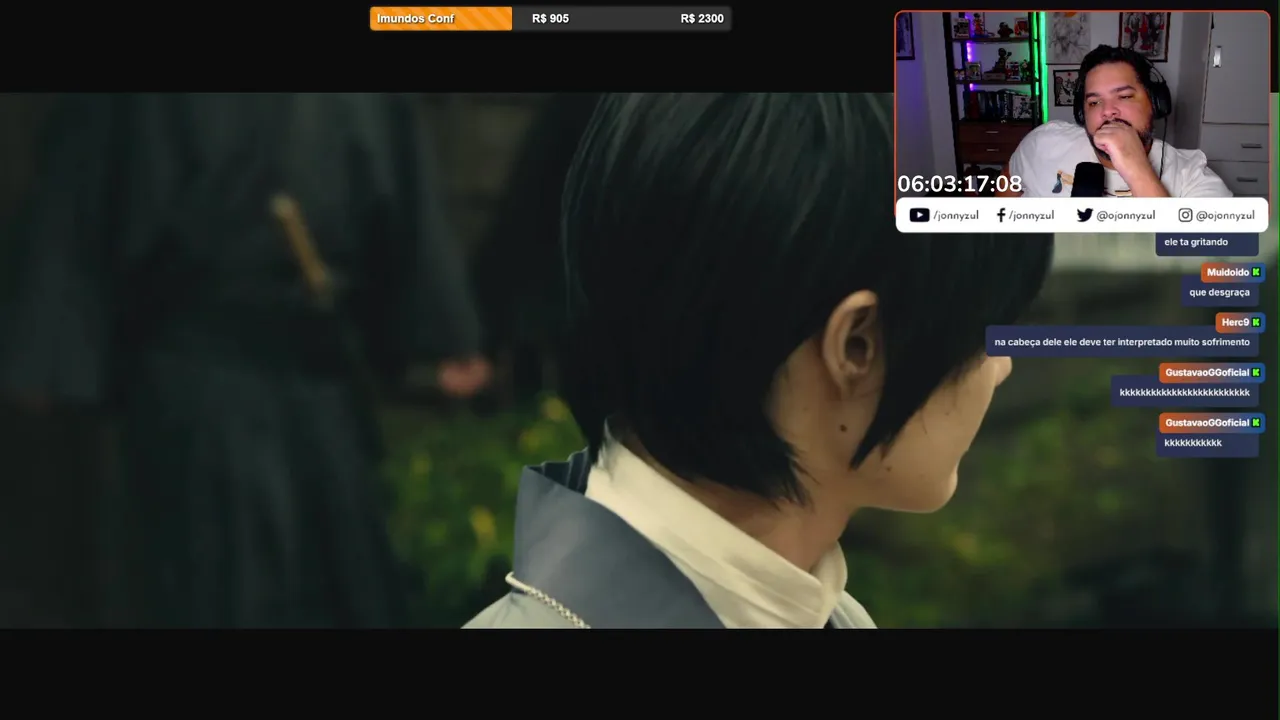Click GustavaoGGoficial name above the shorter kkkk message

pyautogui.click(x=1207, y=422)
